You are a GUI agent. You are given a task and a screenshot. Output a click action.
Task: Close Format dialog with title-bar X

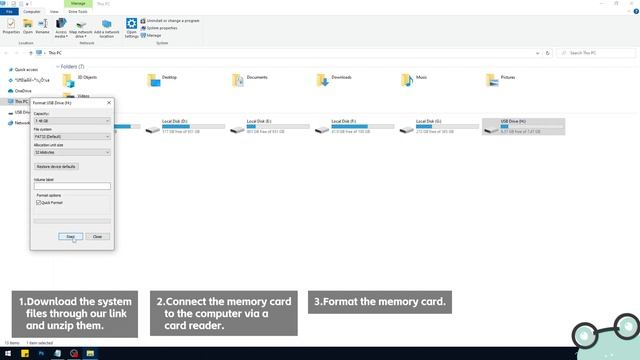[x=109, y=102]
